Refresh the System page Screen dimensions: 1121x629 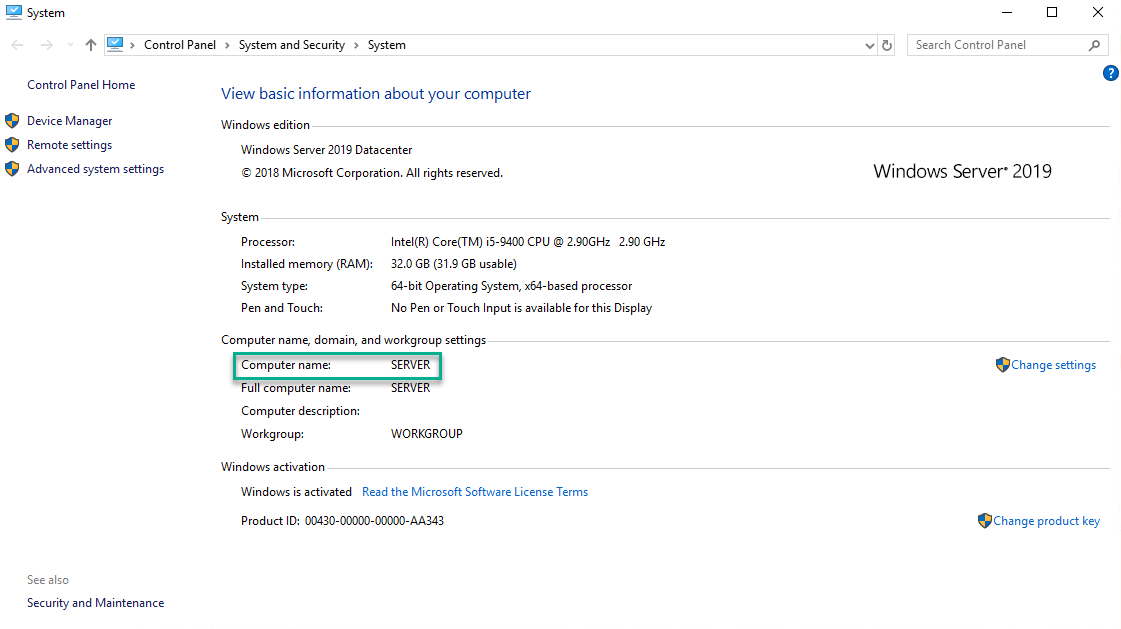pos(887,45)
